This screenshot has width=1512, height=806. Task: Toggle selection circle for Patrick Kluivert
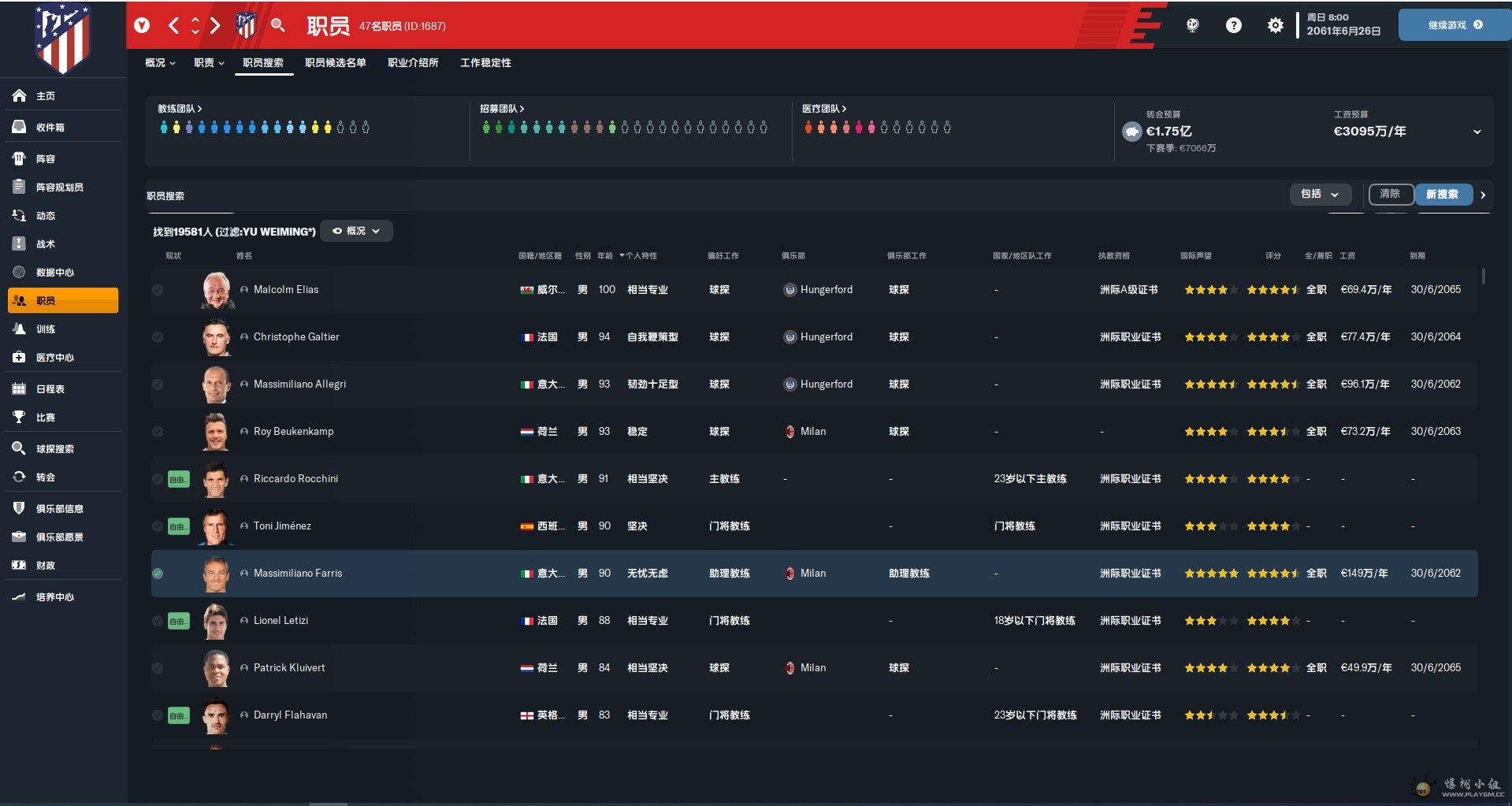point(158,668)
